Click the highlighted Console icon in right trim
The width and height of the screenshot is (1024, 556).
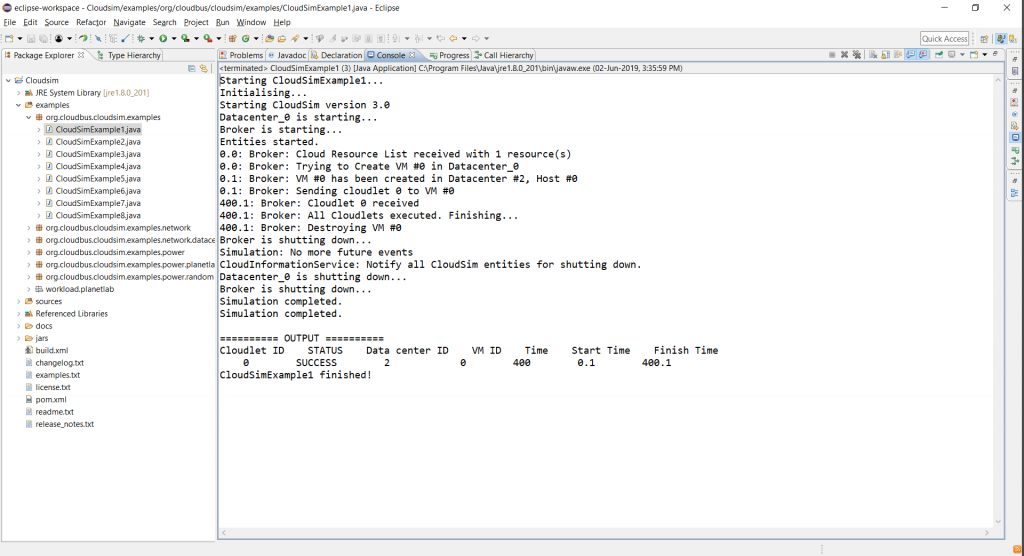click(1015, 137)
